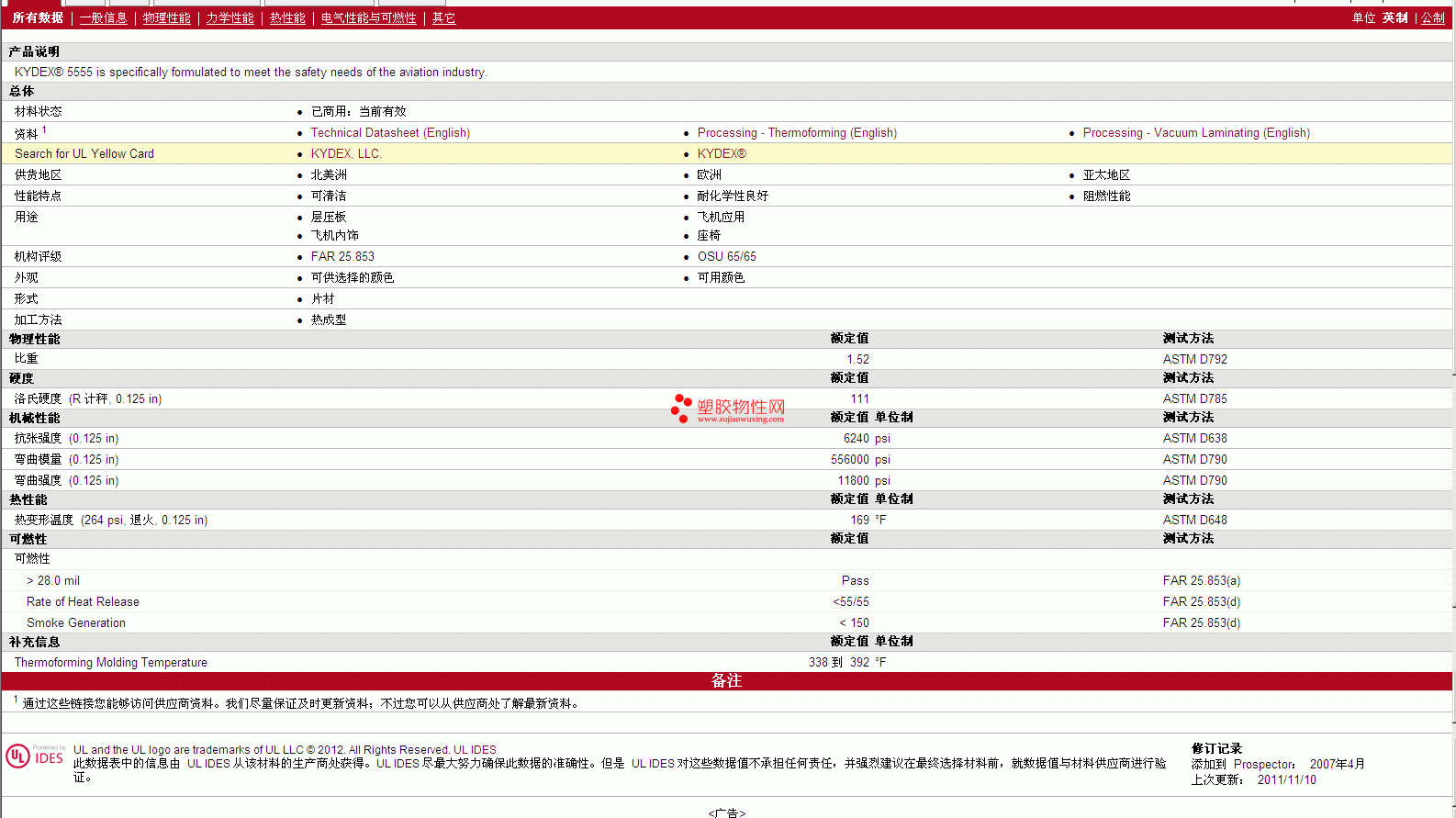Select ASTM D792 test method text
The width and height of the screenshot is (1456, 818).
pyautogui.click(x=1194, y=359)
